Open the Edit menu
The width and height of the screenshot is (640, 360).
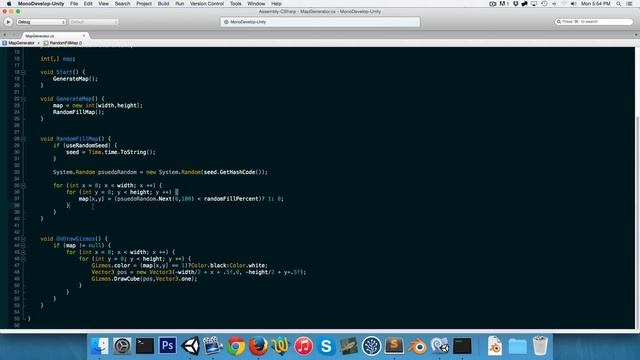point(88,4)
